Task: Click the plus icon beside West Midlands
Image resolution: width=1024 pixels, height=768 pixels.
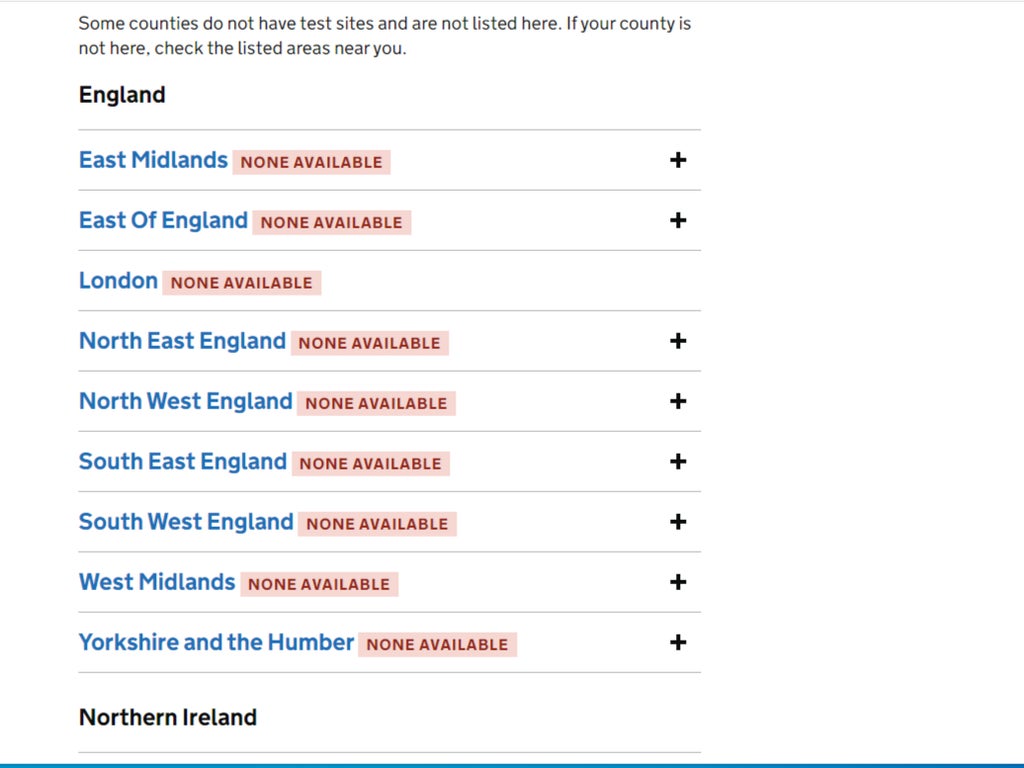Action: pos(678,582)
